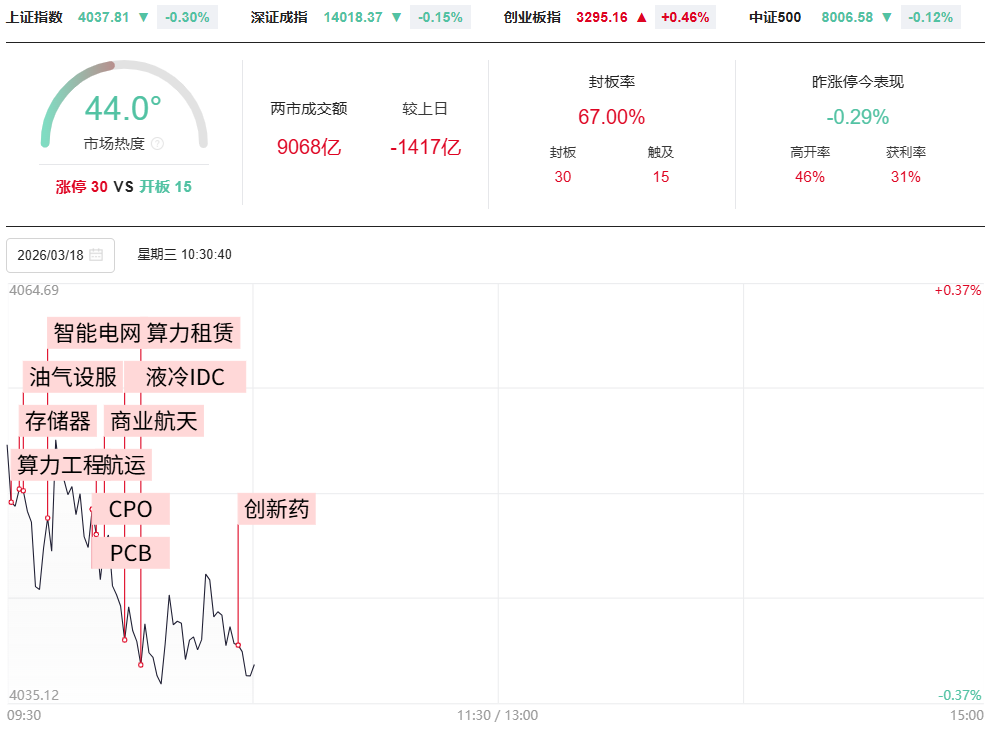
Task: Click the 油气设服 sector tag
Action: coord(73,377)
